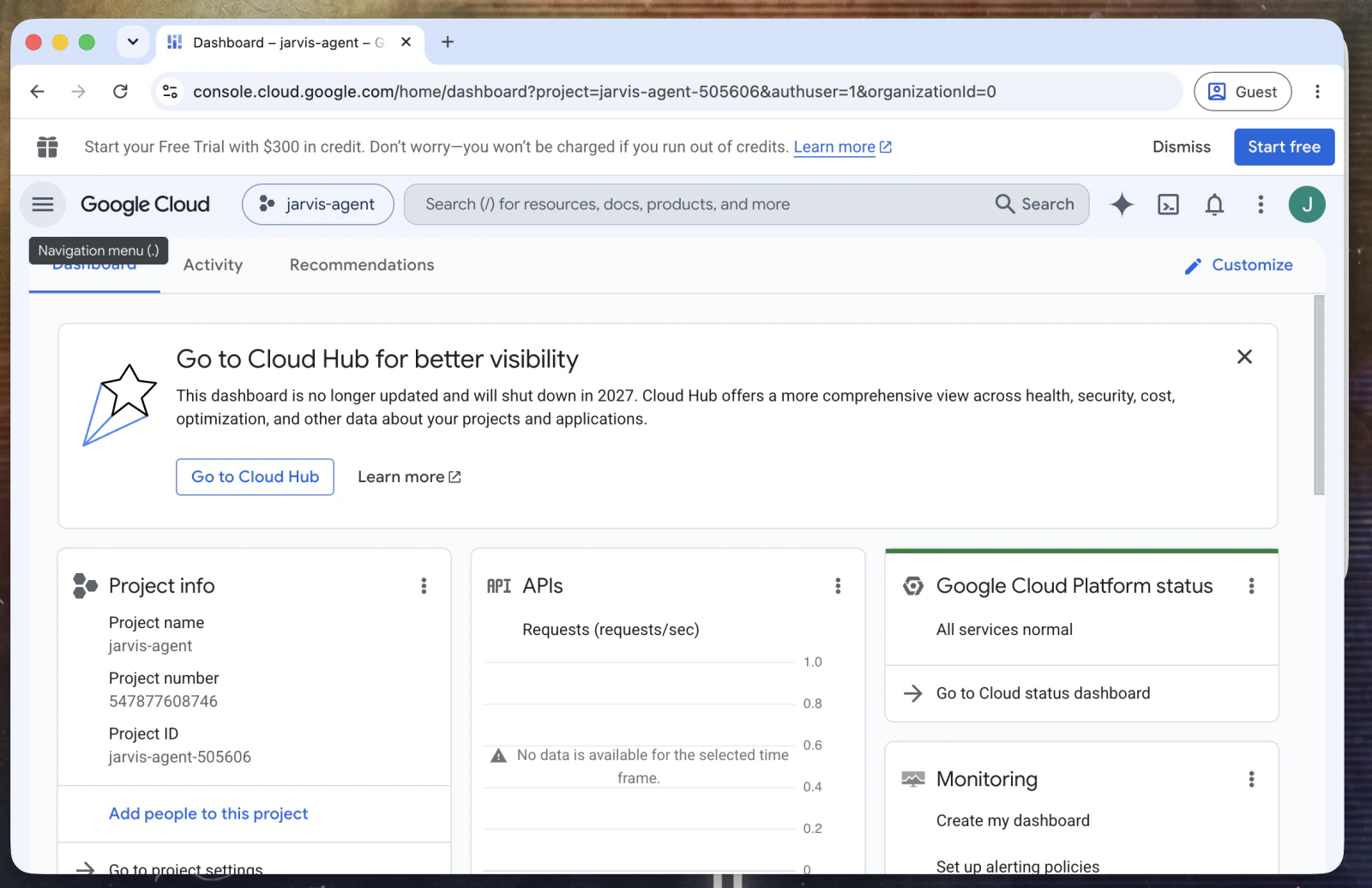This screenshot has height=888, width=1372.
Task: Activate Cloud Shell terminal icon
Action: [1168, 204]
